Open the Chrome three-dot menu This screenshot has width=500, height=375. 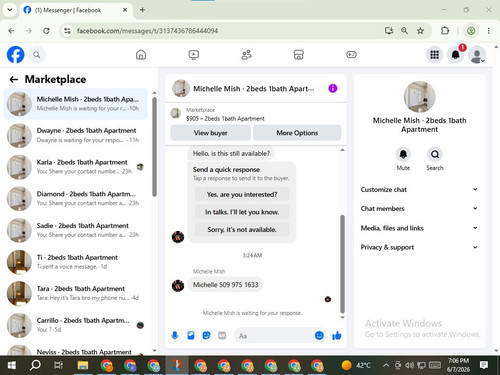pyautogui.click(x=489, y=31)
